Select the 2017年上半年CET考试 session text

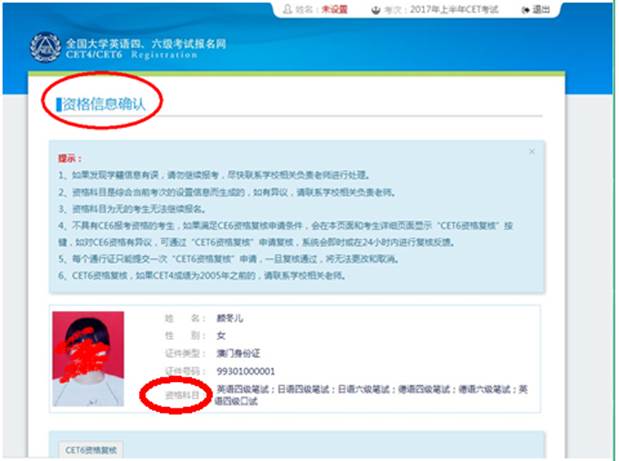pyautogui.click(x=454, y=9)
